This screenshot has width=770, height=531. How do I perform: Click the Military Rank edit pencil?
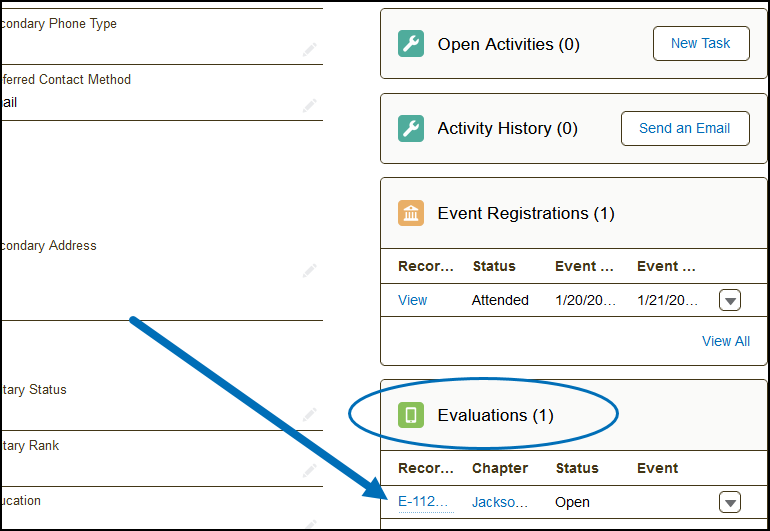pos(310,469)
